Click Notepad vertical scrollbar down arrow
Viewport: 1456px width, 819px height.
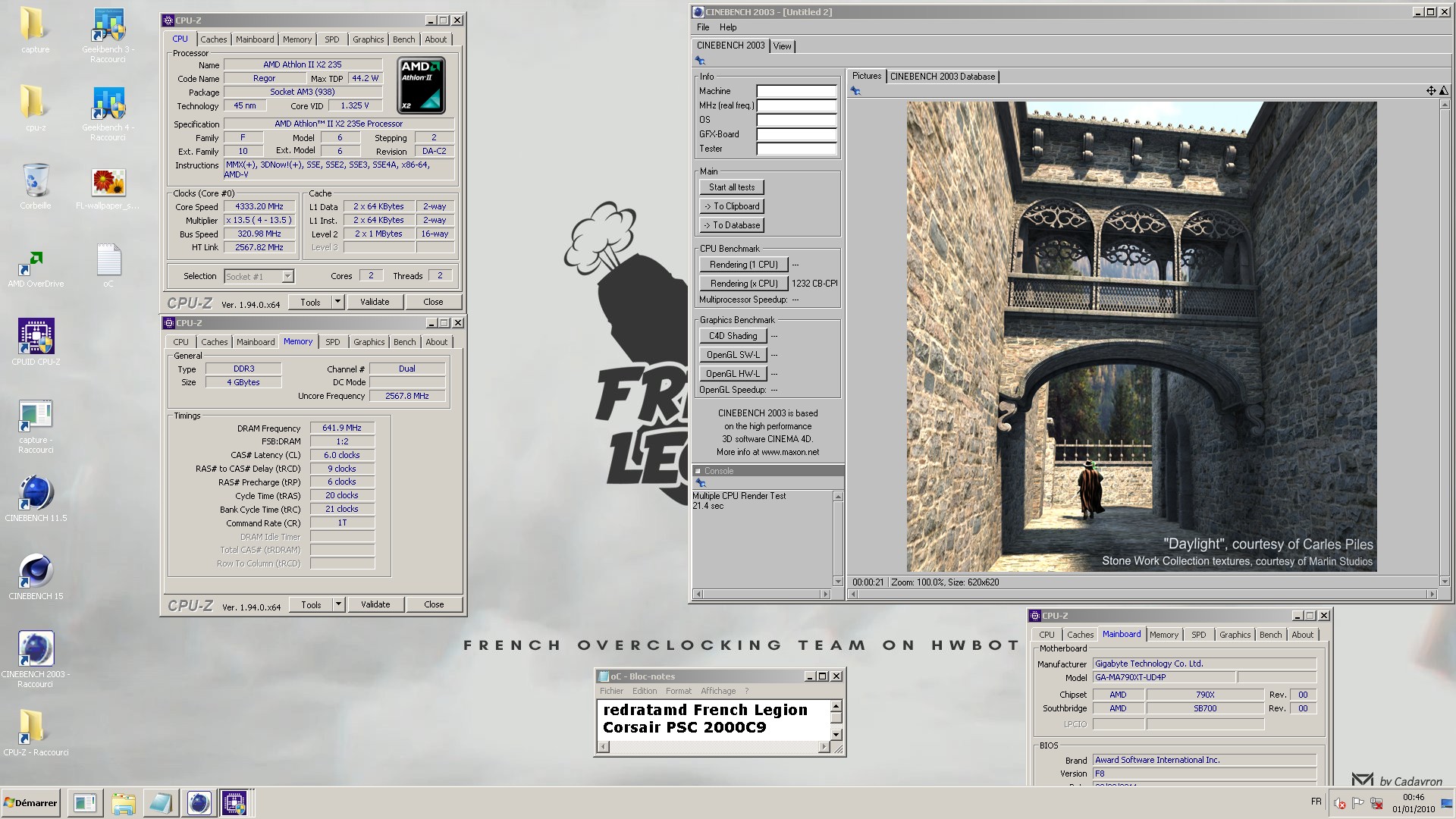click(836, 734)
